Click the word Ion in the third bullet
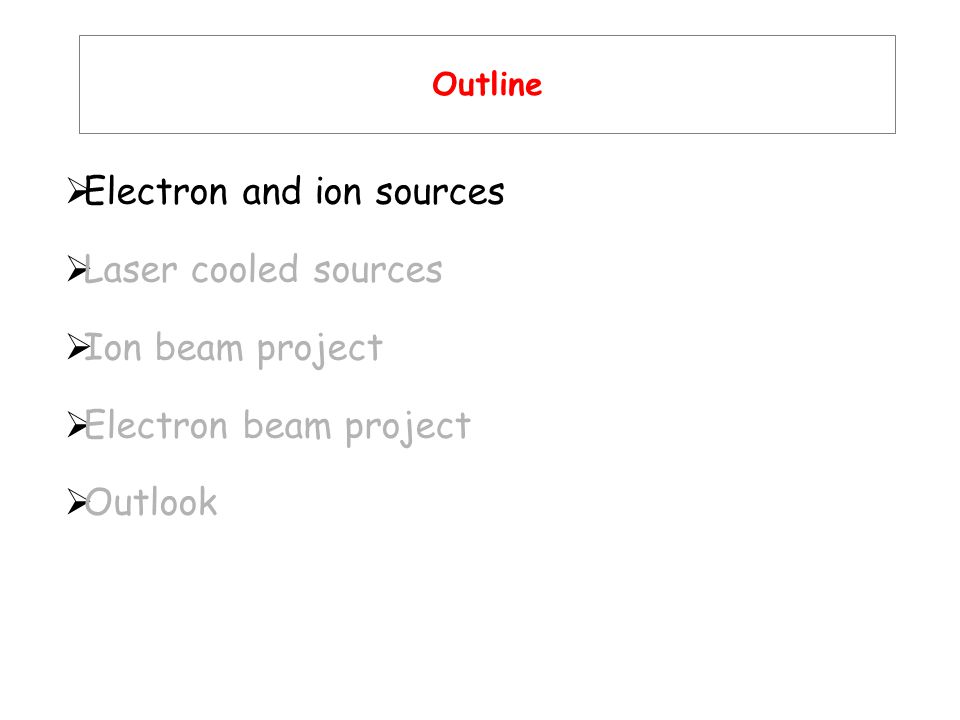 (113, 348)
